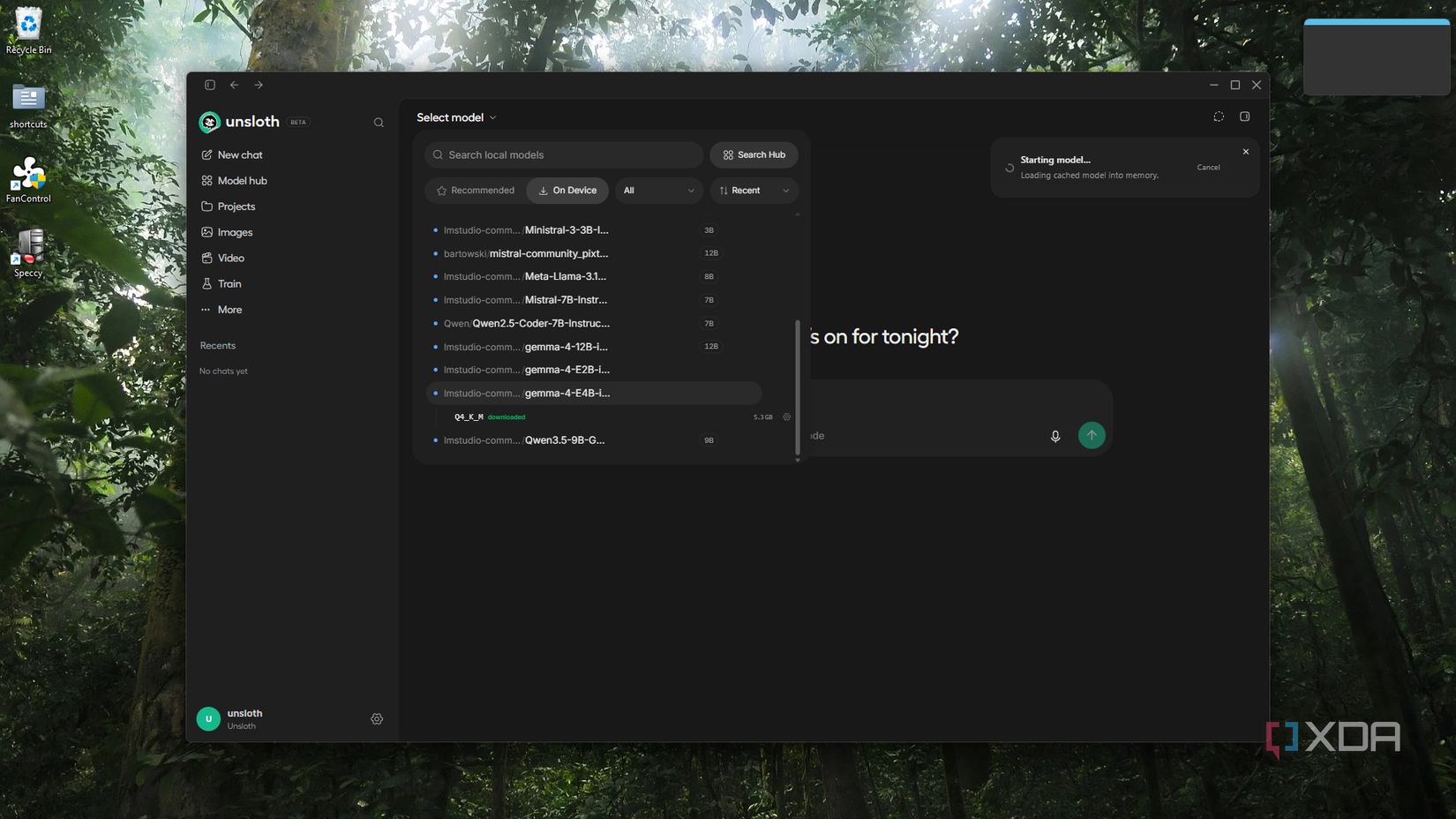Switch to the Recommended filter
Image resolution: width=1456 pixels, height=819 pixels.
click(x=475, y=191)
